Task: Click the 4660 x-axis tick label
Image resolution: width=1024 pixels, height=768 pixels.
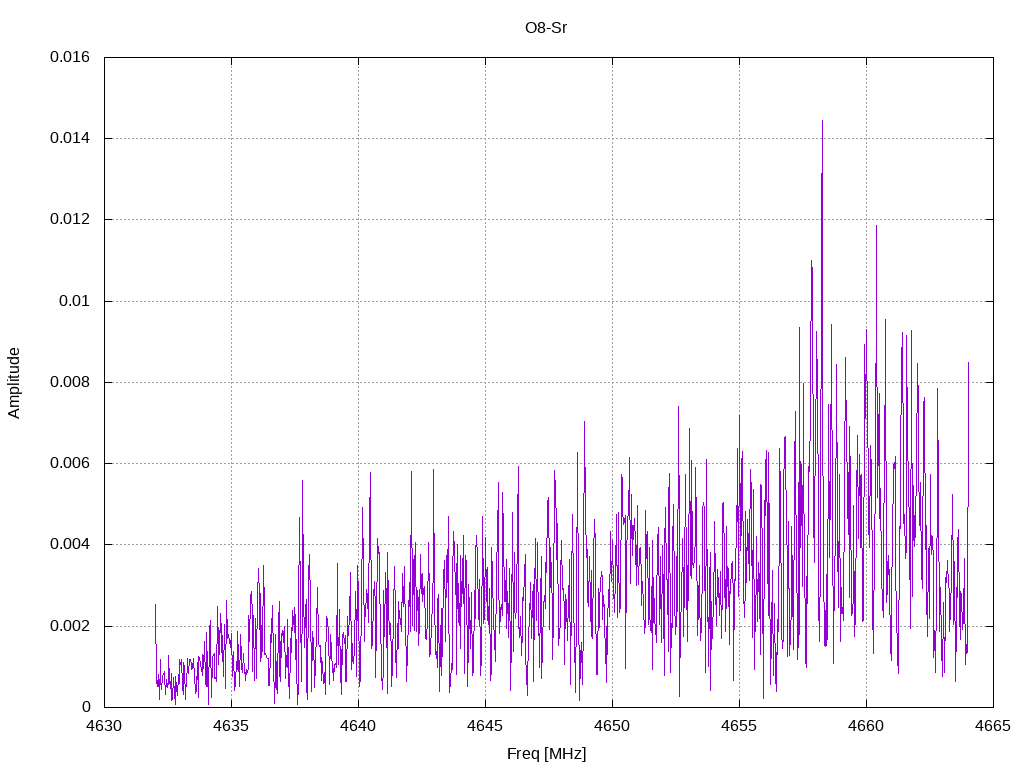Action: click(x=867, y=726)
